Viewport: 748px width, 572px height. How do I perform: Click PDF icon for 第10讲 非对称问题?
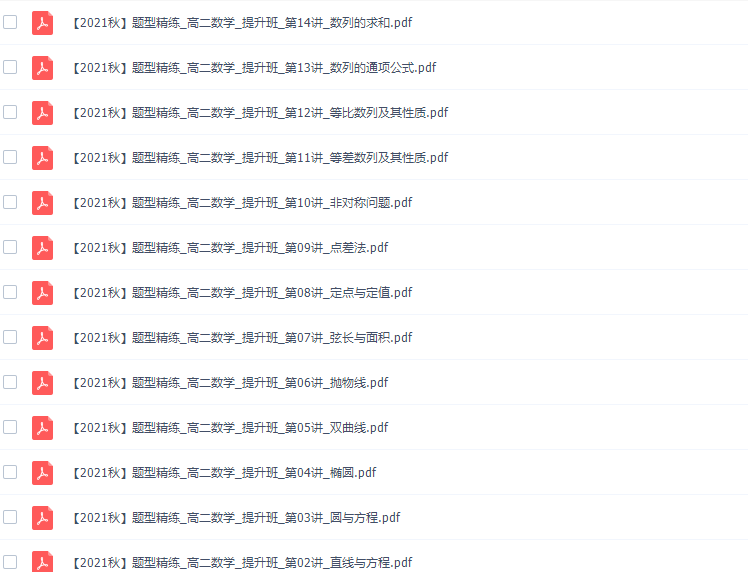click(42, 203)
